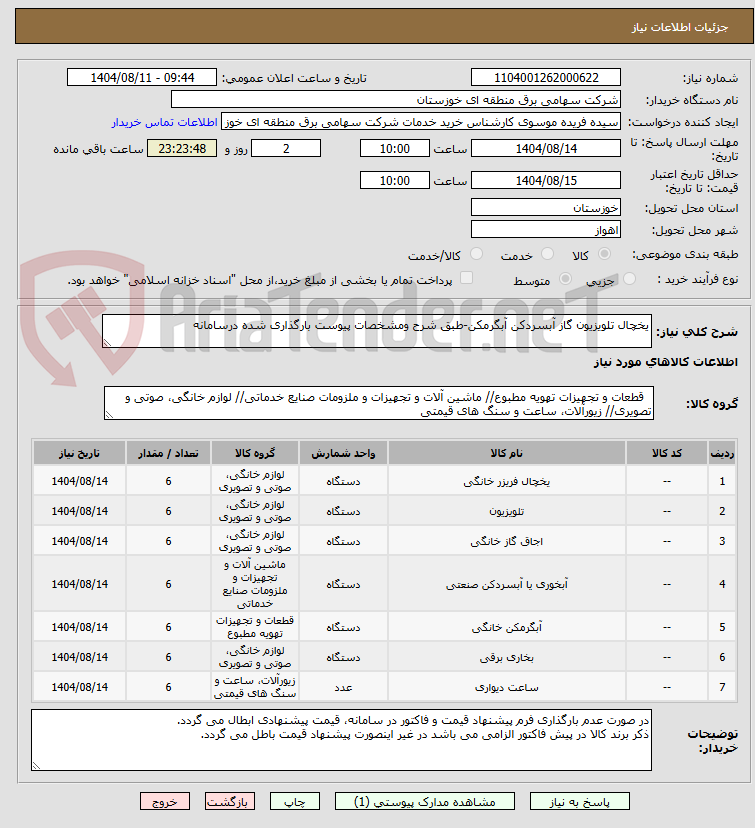Click the response deadline date 1404/08/14 field

coord(546,148)
